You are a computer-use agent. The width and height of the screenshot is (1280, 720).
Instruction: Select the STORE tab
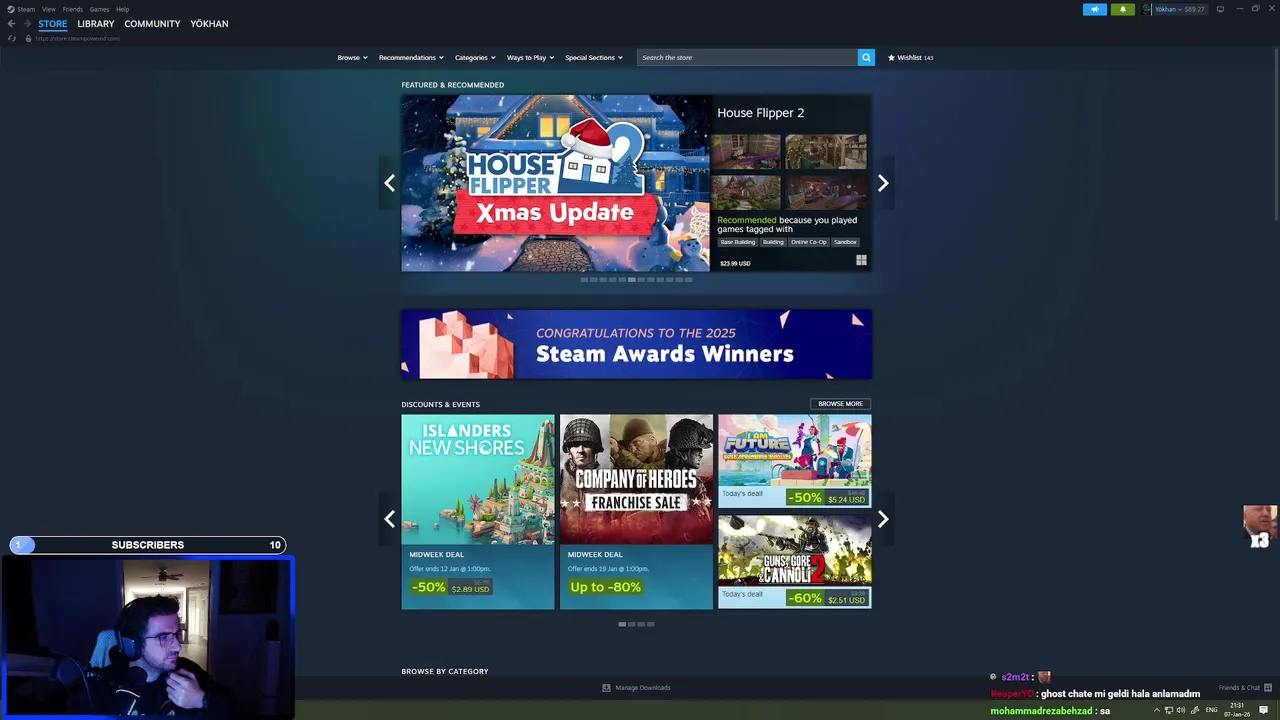(53, 23)
